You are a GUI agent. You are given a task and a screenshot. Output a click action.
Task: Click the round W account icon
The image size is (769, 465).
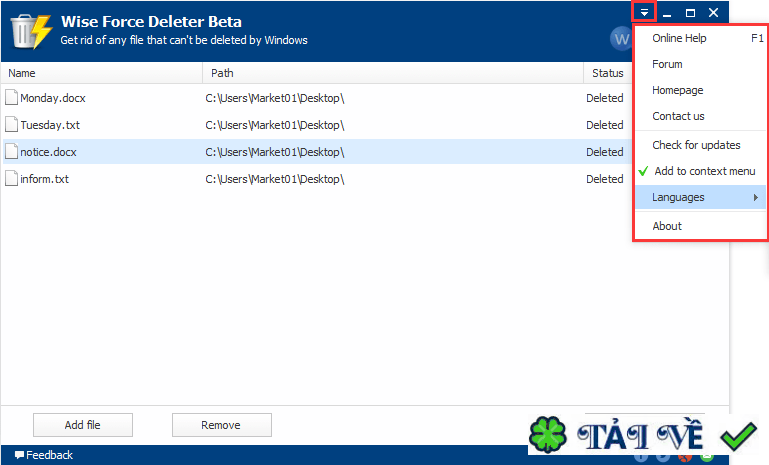(x=621, y=38)
